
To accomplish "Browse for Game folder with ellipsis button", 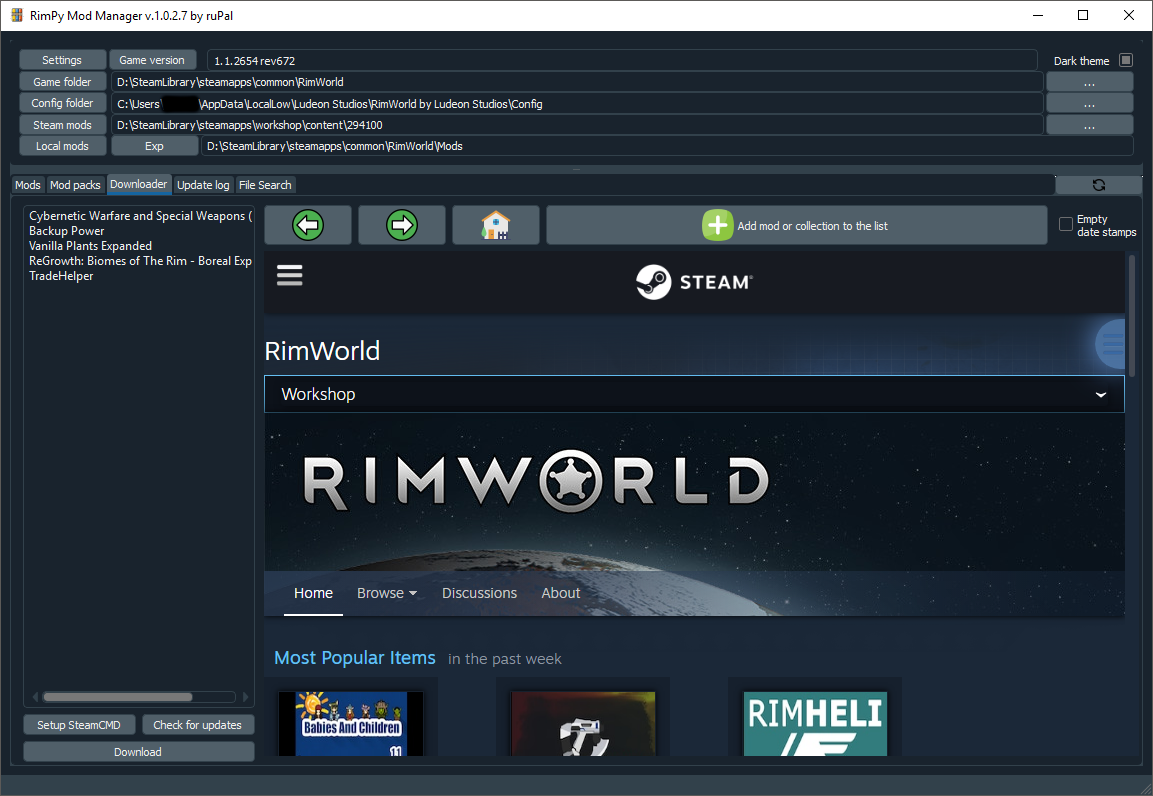I will click(1089, 82).
